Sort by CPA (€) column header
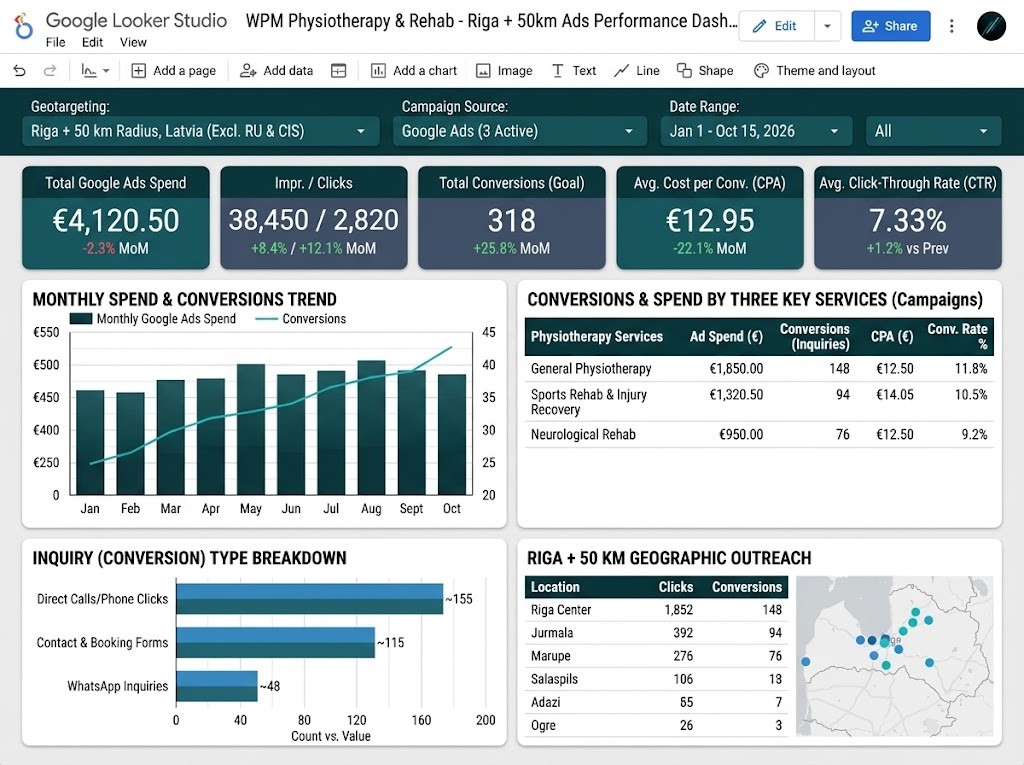The image size is (1024, 765). (891, 336)
